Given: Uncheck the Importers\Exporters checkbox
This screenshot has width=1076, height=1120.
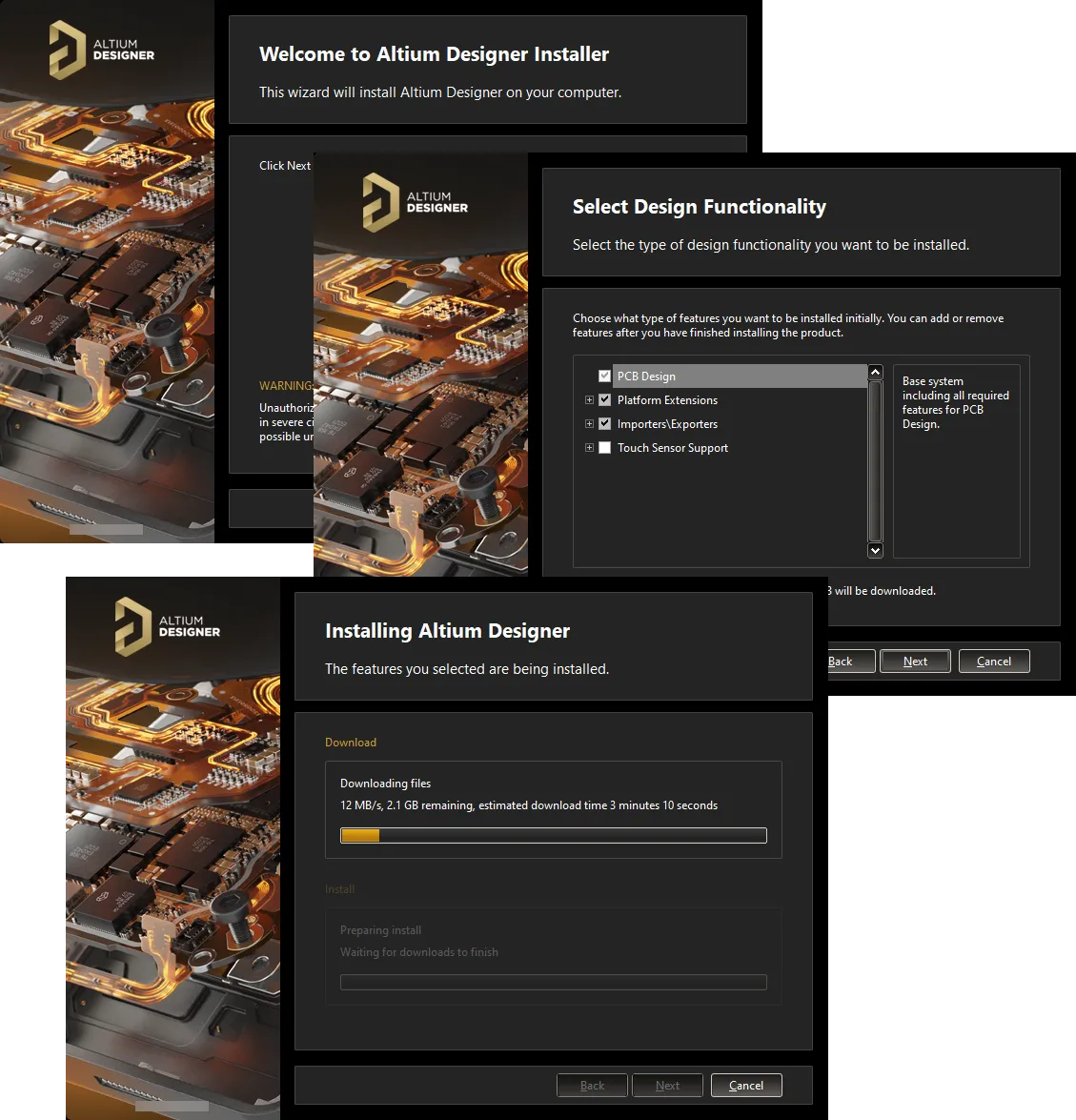Looking at the screenshot, I should pos(605,423).
